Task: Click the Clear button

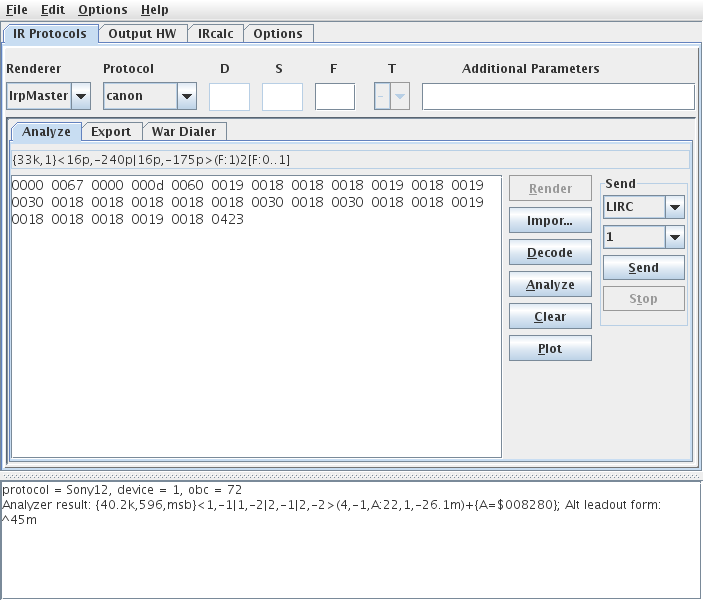Action: point(550,317)
